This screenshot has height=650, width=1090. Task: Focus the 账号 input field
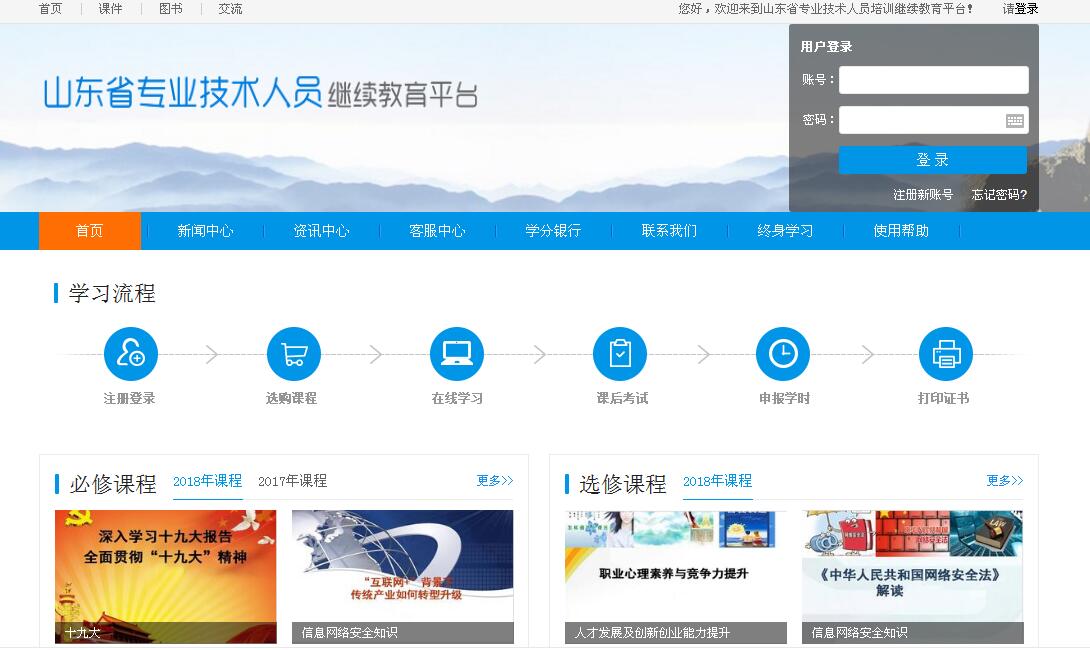933,80
